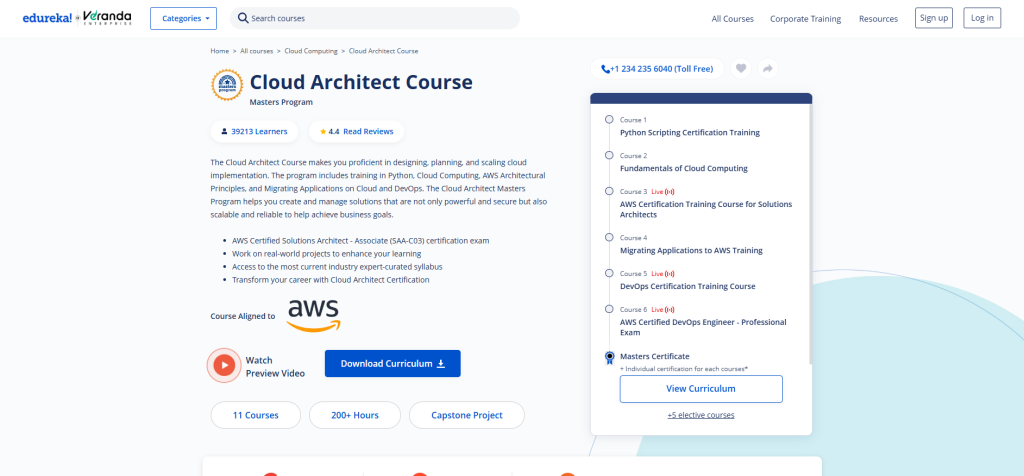Screen dimensions: 1024x476
Task: Click the Capstone Project pill
Action: (467, 415)
